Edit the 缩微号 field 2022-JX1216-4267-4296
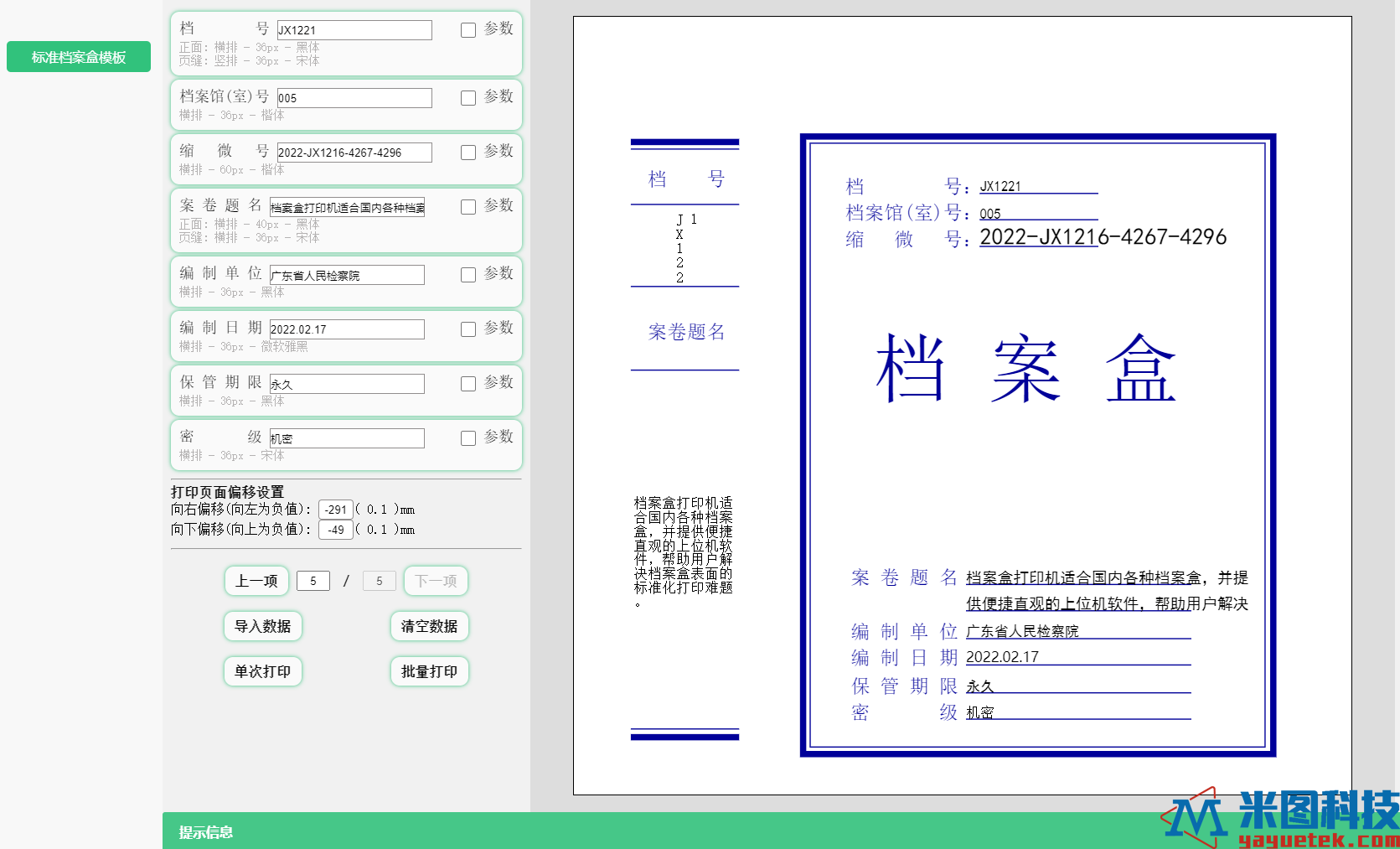This screenshot has height=849, width=1400. coord(354,153)
